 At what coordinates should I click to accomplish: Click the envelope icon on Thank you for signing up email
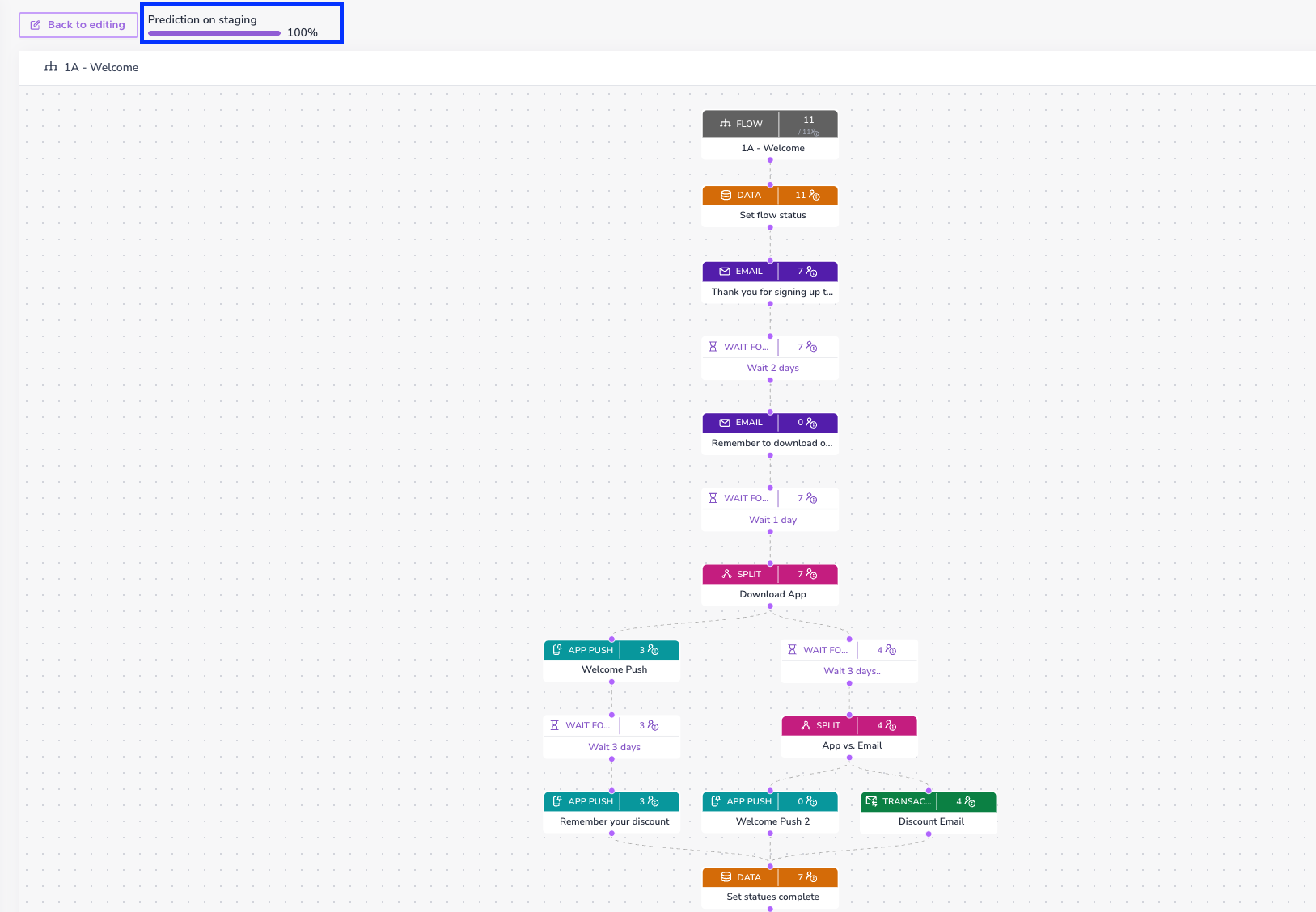(725, 272)
